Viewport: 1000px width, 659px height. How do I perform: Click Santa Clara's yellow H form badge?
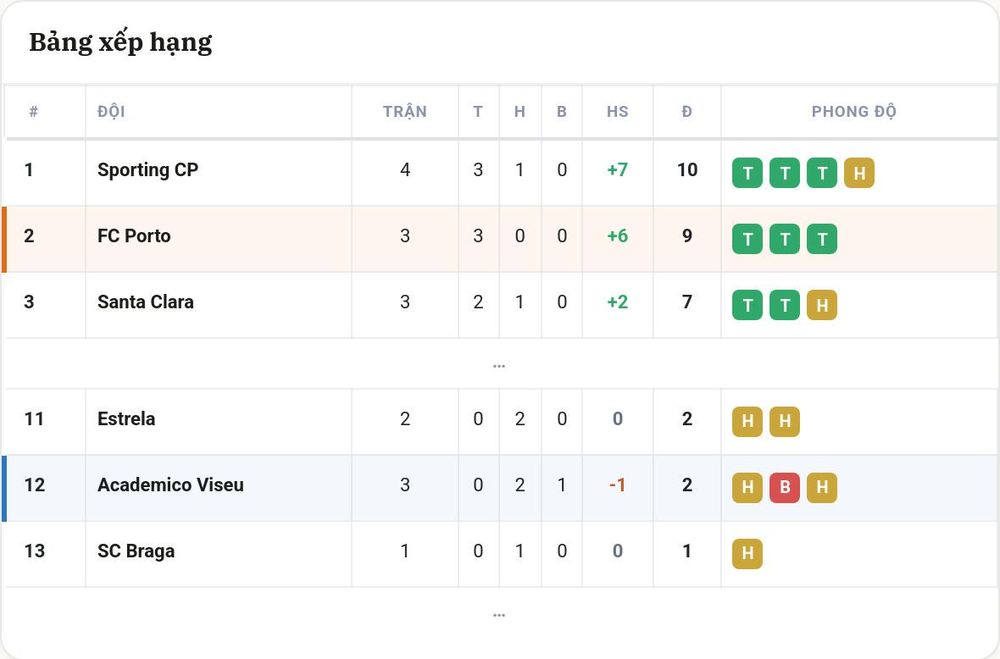(821, 305)
